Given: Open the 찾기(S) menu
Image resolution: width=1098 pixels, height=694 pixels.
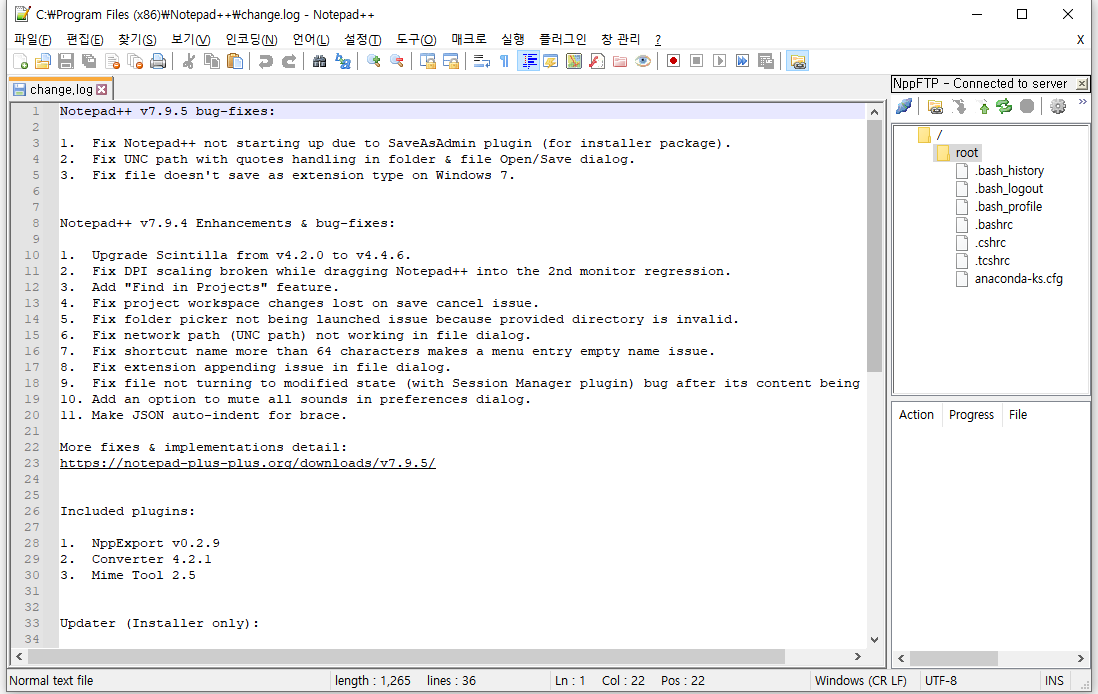Looking at the screenshot, I should [137, 40].
